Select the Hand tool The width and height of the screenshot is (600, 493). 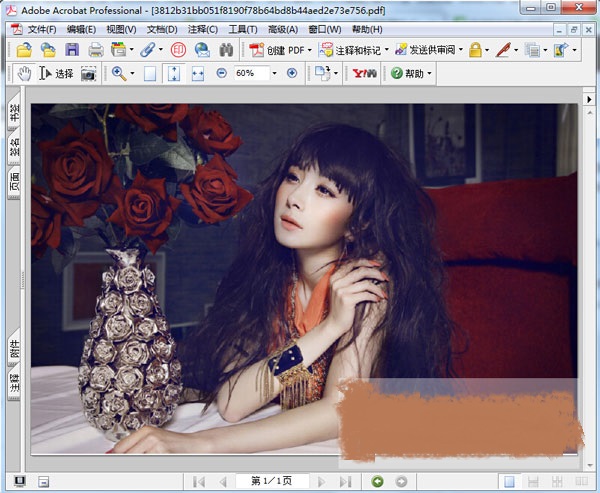25,73
